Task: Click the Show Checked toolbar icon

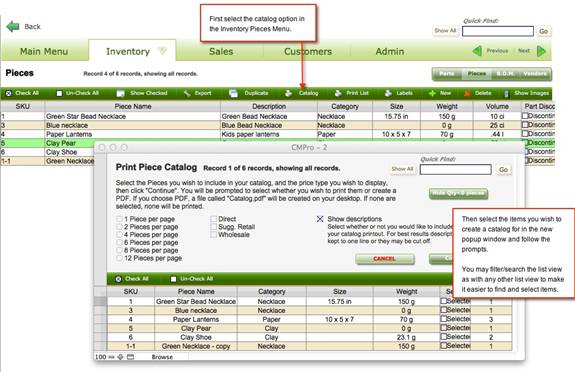Action: coord(120,93)
